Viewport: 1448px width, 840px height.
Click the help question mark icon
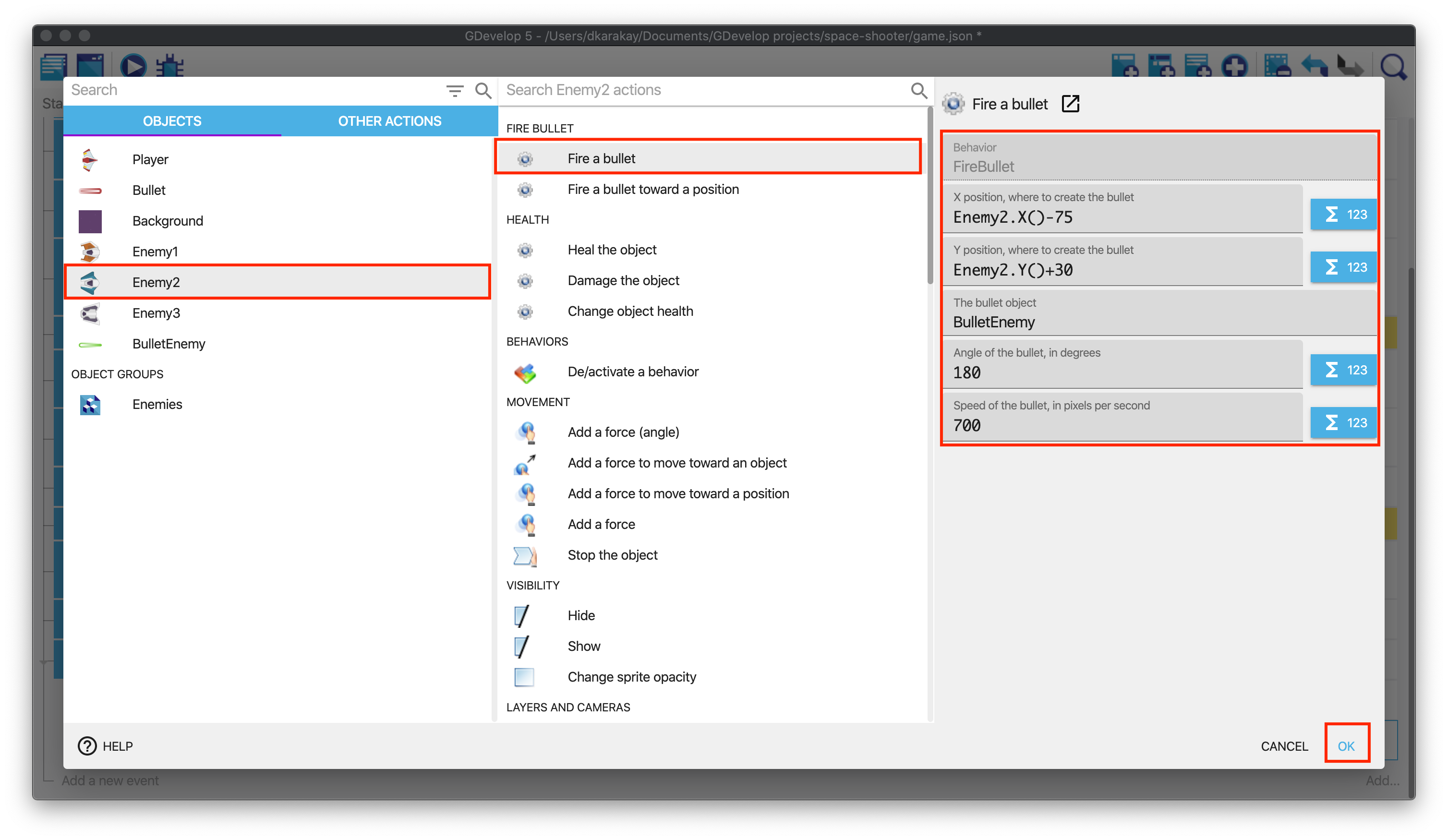click(x=87, y=746)
